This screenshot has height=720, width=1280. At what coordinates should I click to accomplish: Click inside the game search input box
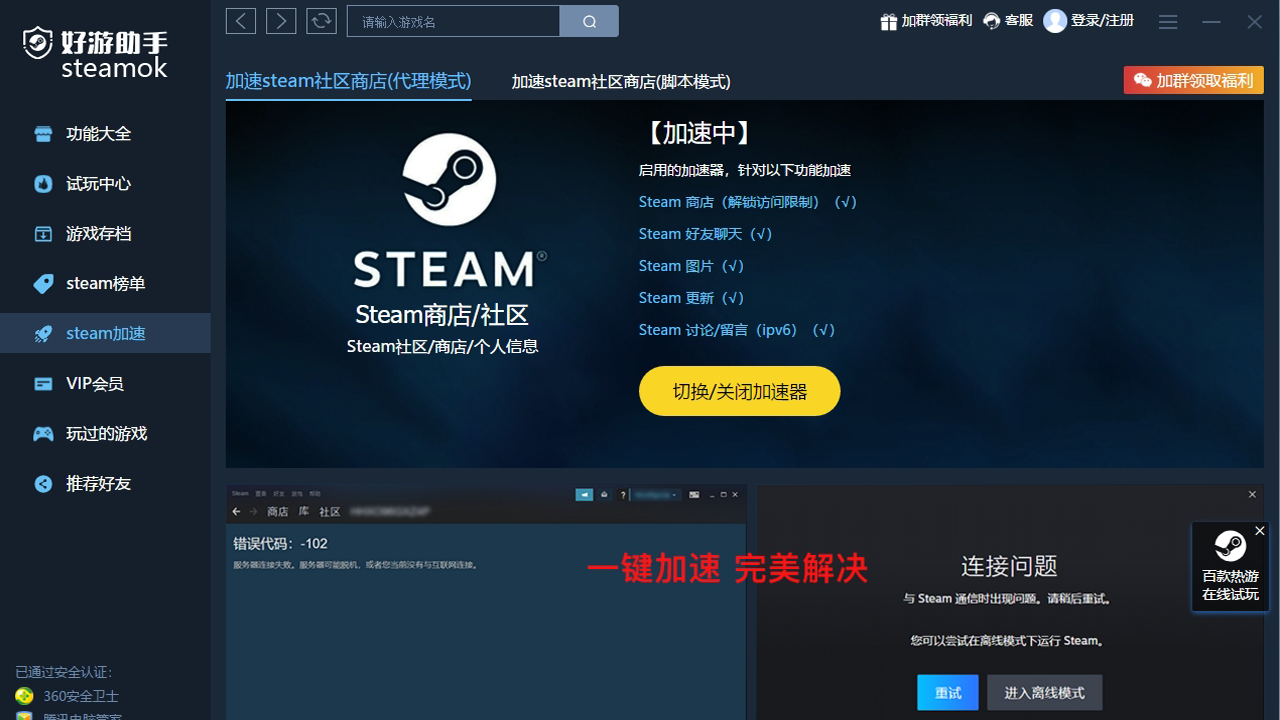pos(452,21)
